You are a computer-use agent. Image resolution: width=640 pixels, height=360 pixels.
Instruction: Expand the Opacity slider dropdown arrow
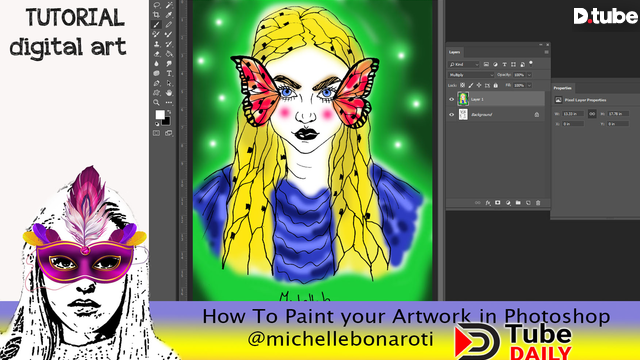[529, 75]
